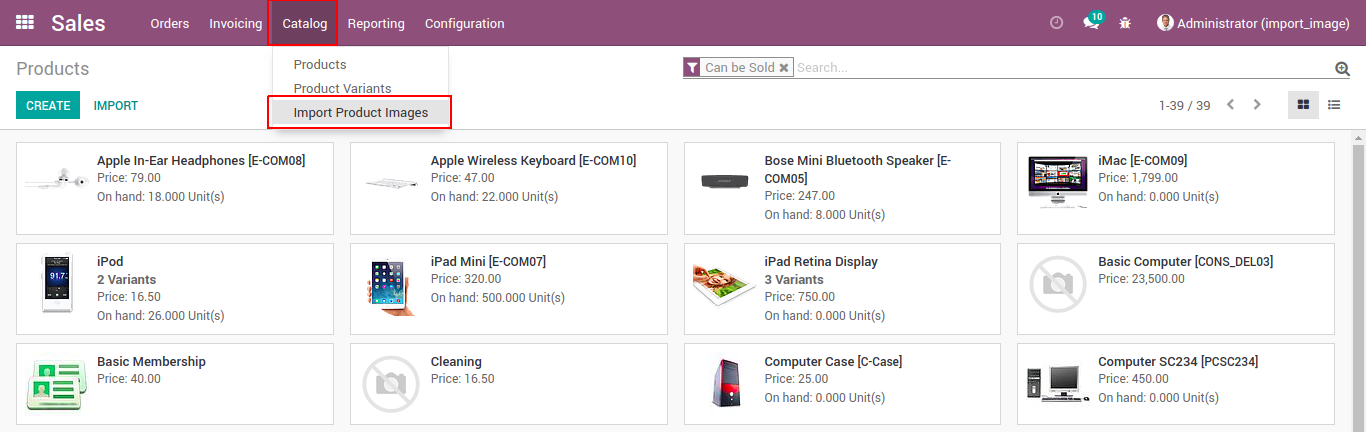Open the Orders menu
This screenshot has width=1366, height=432.
(x=170, y=23)
